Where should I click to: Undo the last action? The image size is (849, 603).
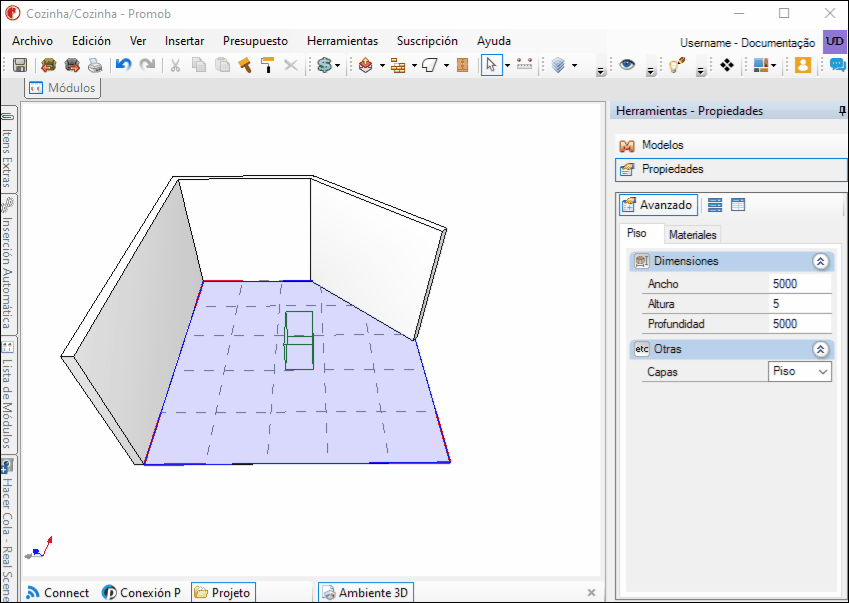click(x=123, y=65)
